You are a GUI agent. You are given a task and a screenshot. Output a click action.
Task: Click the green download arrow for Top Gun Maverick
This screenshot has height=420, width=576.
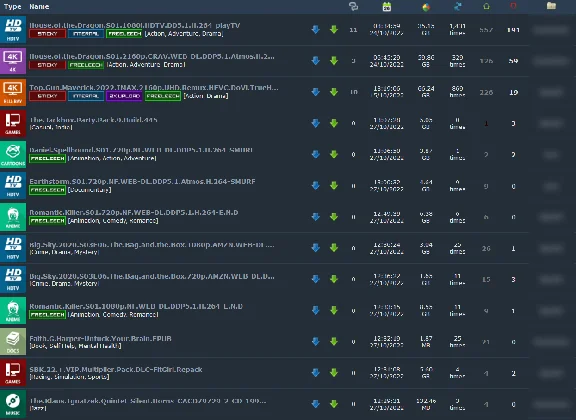[334, 92]
